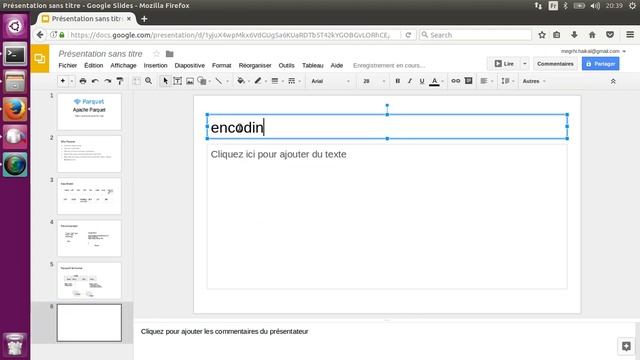640x360 pixels.
Task: Click the explore button at bottom right
Action: pos(626,347)
